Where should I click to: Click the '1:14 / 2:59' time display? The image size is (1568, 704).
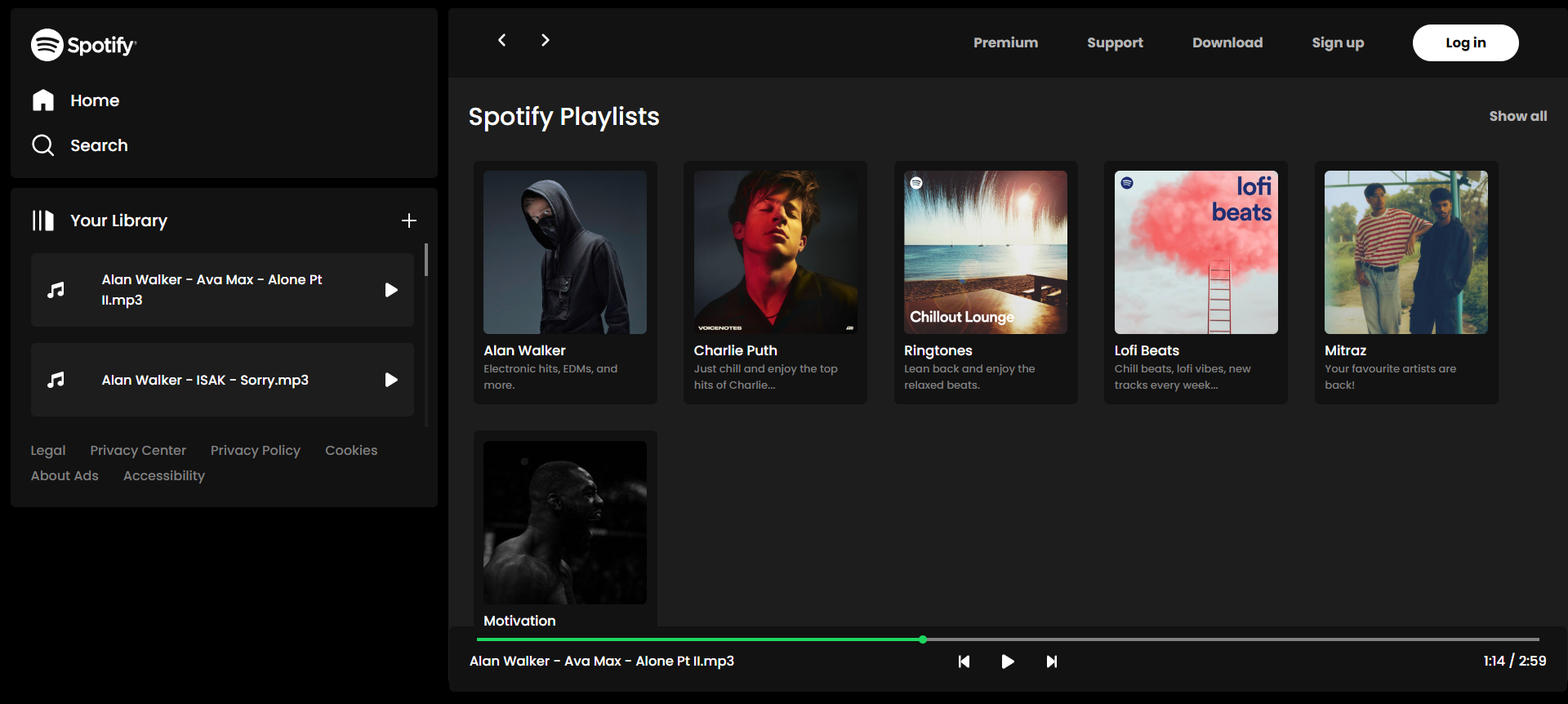(x=1515, y=662)
